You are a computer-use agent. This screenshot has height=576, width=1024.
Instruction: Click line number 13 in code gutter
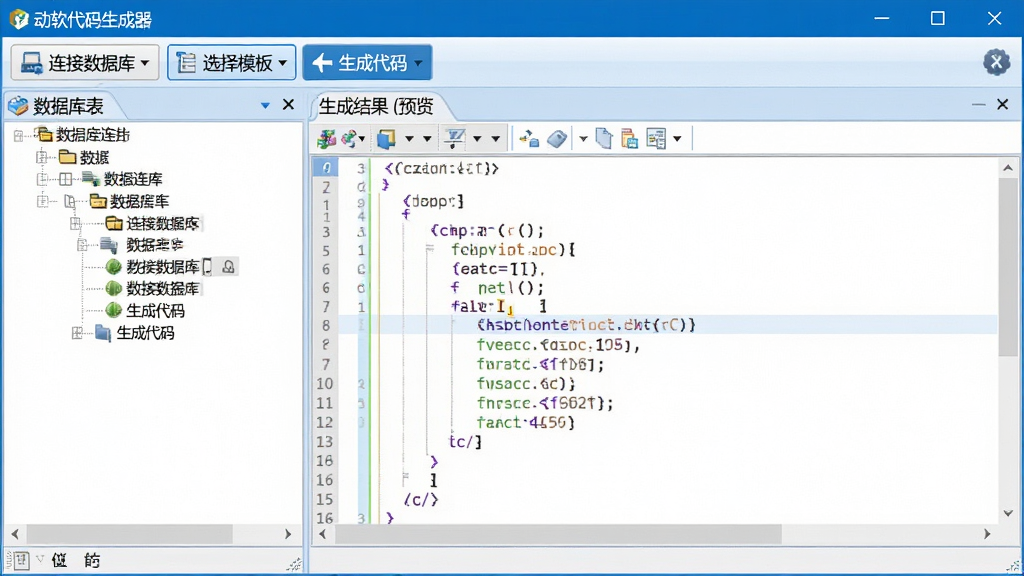coord(325,442)
